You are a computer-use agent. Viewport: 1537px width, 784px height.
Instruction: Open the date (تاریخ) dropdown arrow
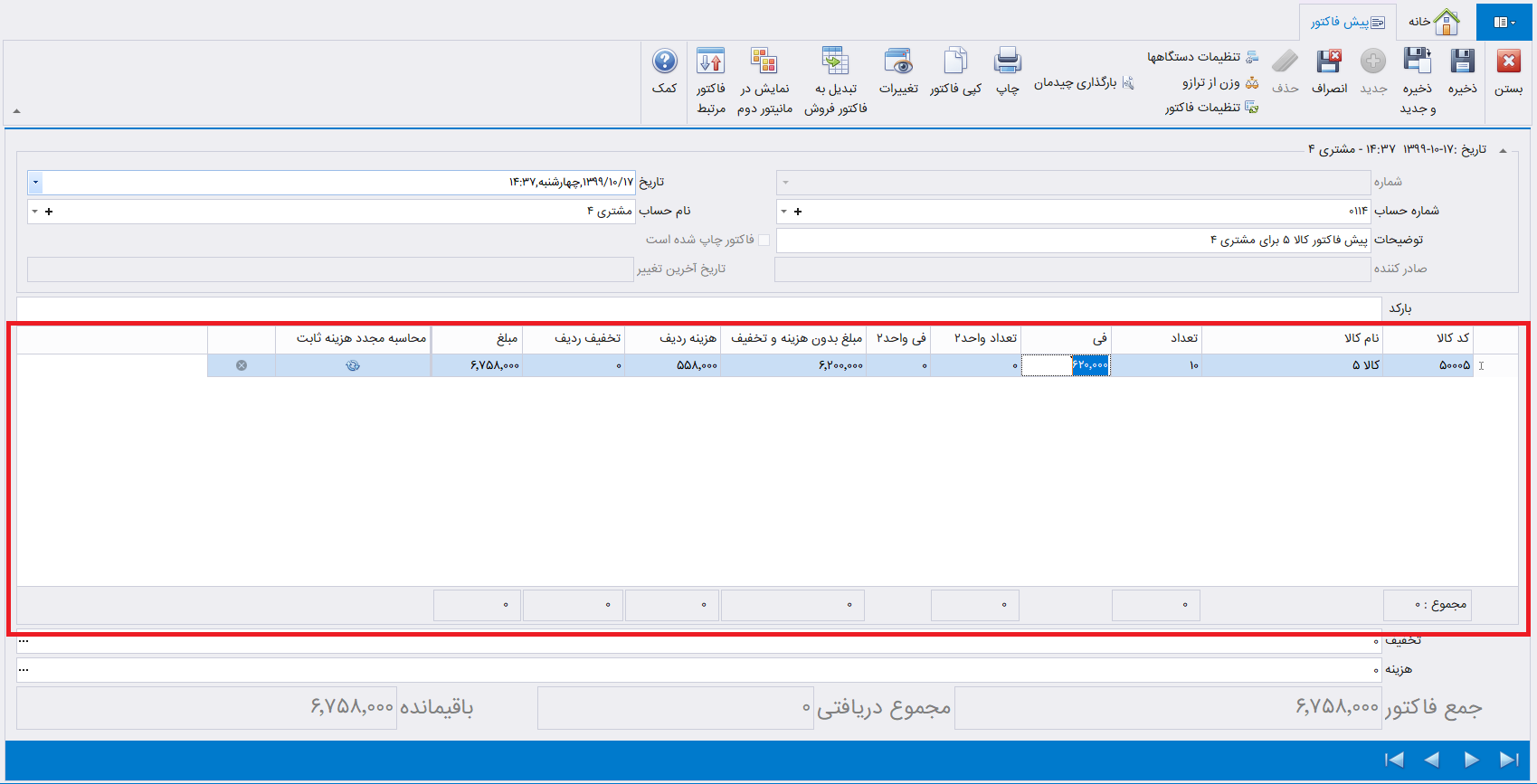[x=35, y=183]
